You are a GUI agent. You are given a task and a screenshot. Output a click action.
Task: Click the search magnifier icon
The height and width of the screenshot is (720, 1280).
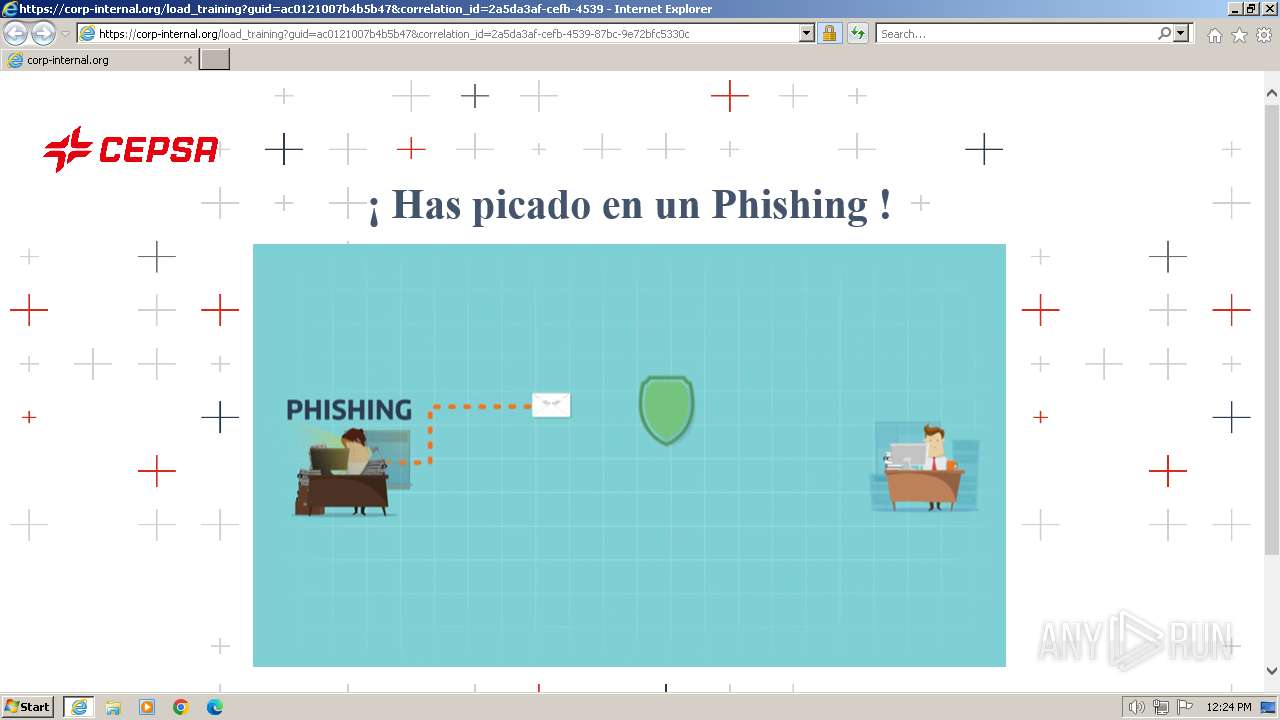1164,33
